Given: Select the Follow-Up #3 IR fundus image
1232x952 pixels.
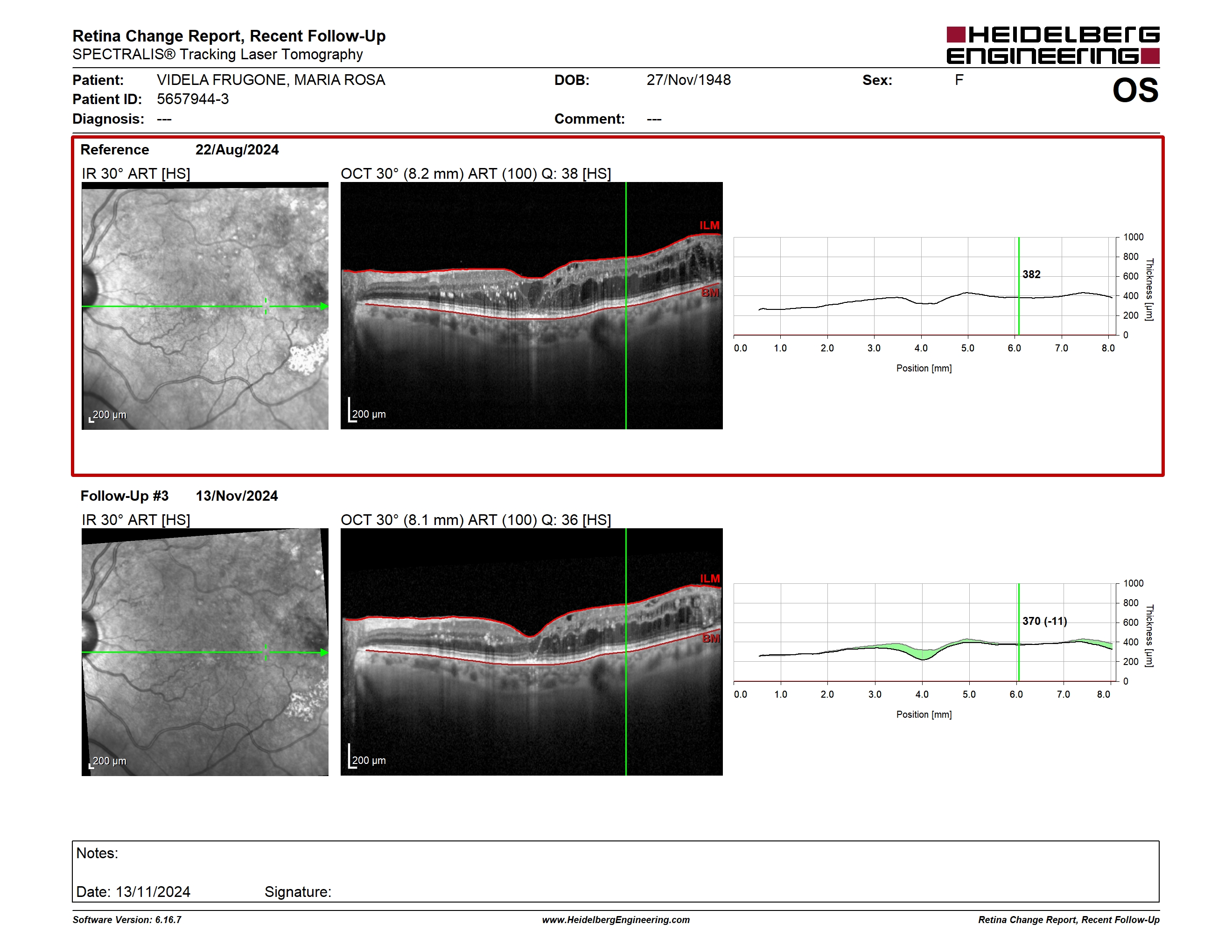Looking at the screenshot, I should (205, 652).
